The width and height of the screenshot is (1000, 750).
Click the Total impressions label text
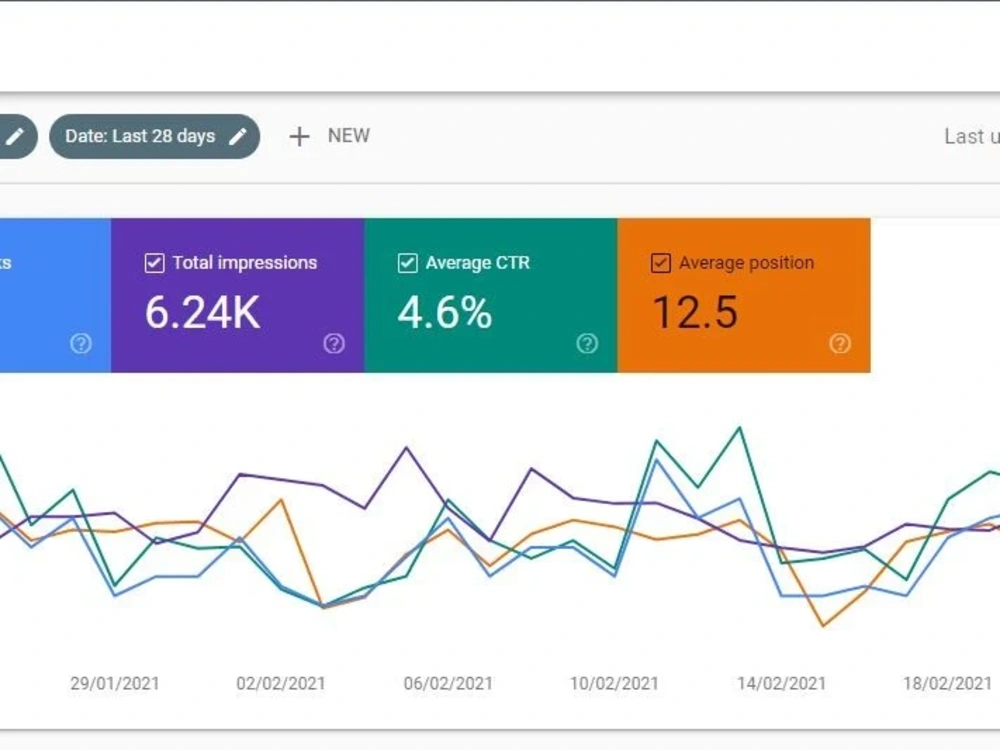pos(245,263)
